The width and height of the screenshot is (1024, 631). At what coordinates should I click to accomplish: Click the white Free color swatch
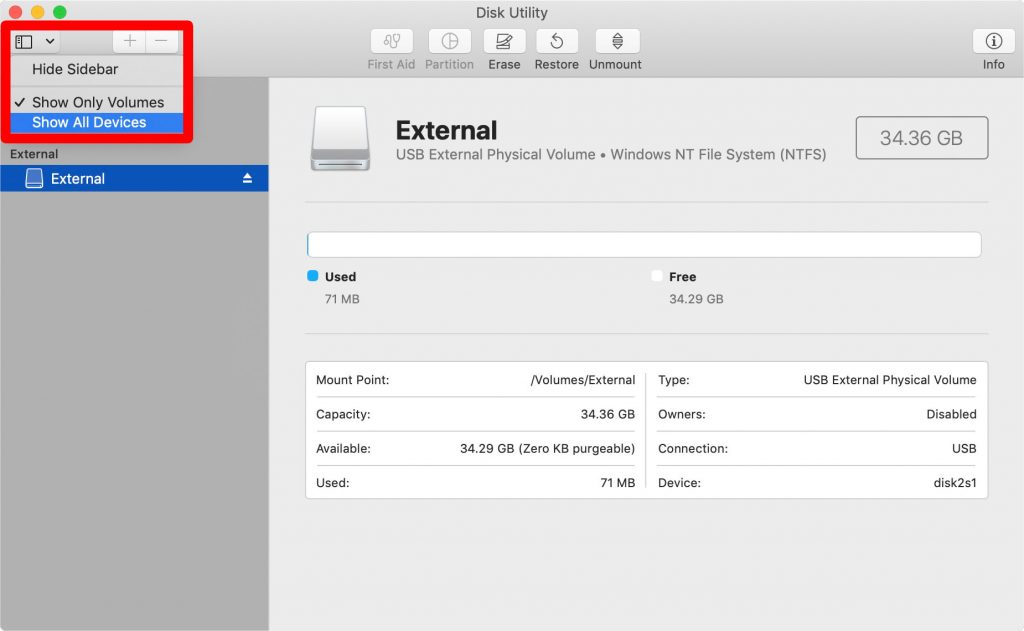tap(657, 276)
